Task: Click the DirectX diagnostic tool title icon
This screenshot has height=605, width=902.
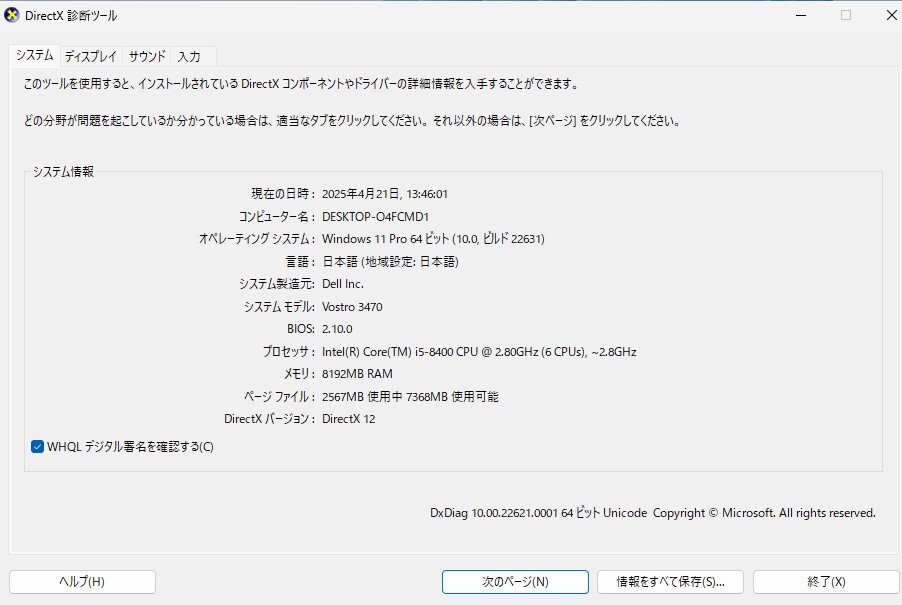Action: pos(12,16)
